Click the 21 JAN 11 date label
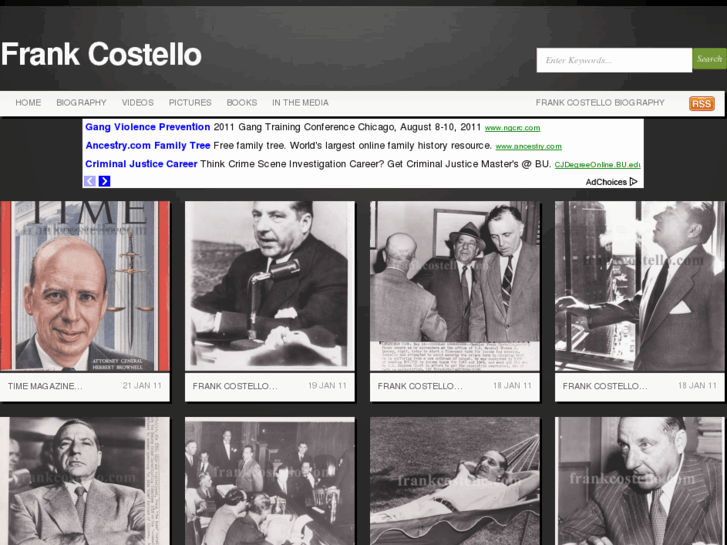727x545 pixels. tap(142, 385)
